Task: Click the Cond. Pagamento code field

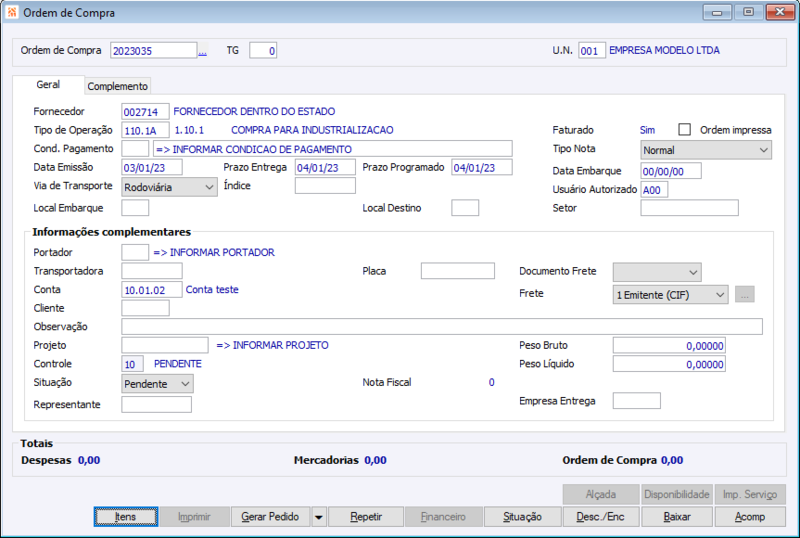Action: [x=135, y=149]
